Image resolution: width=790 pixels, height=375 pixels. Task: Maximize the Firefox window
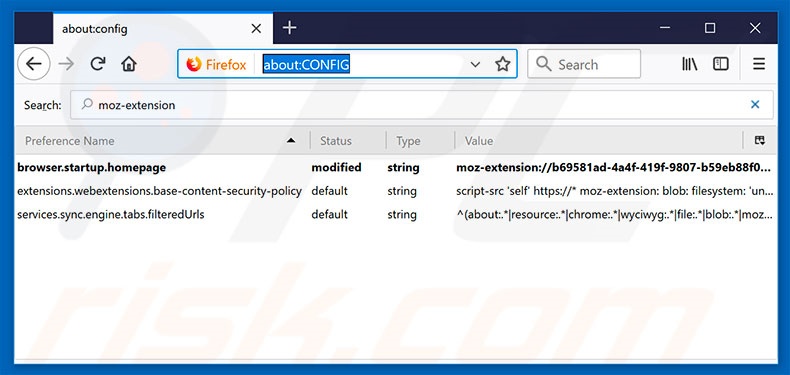click(x=710, y=28)
